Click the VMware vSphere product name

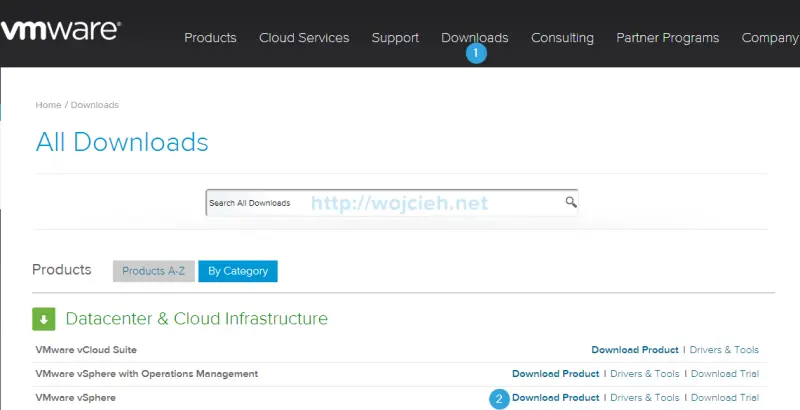pos(76,398)
